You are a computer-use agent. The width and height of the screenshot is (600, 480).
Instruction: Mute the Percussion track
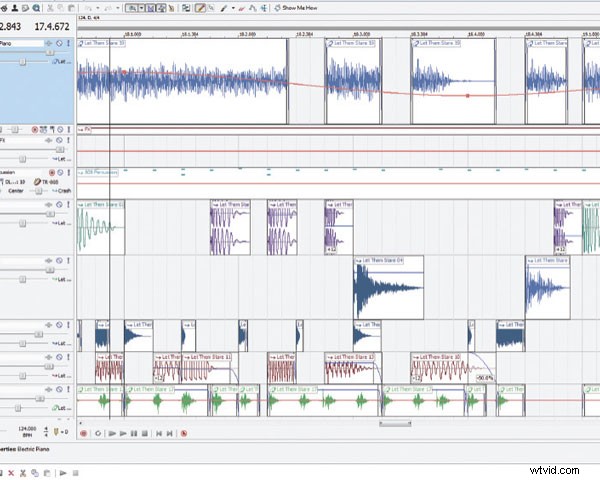coord(60,173)
